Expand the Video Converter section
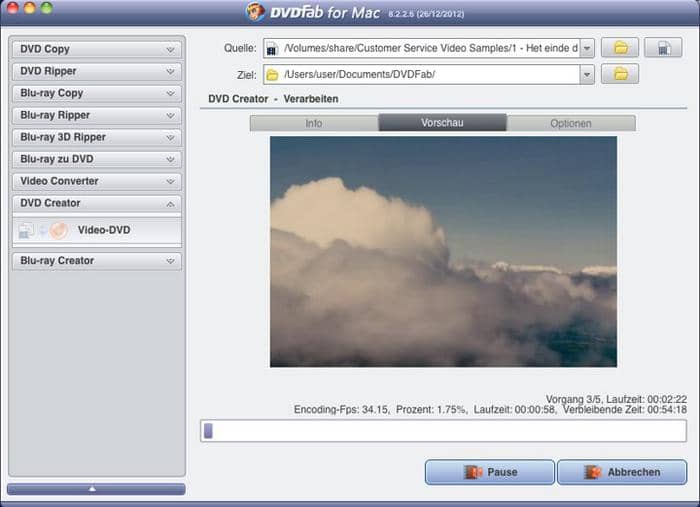The height and width of the screenshot is (507, 700). (97, 181)
